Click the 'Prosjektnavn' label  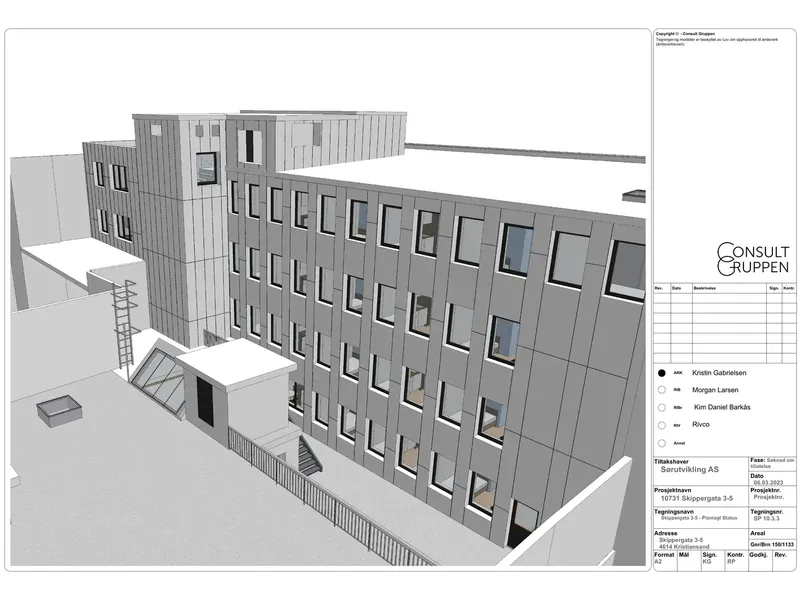673,490
